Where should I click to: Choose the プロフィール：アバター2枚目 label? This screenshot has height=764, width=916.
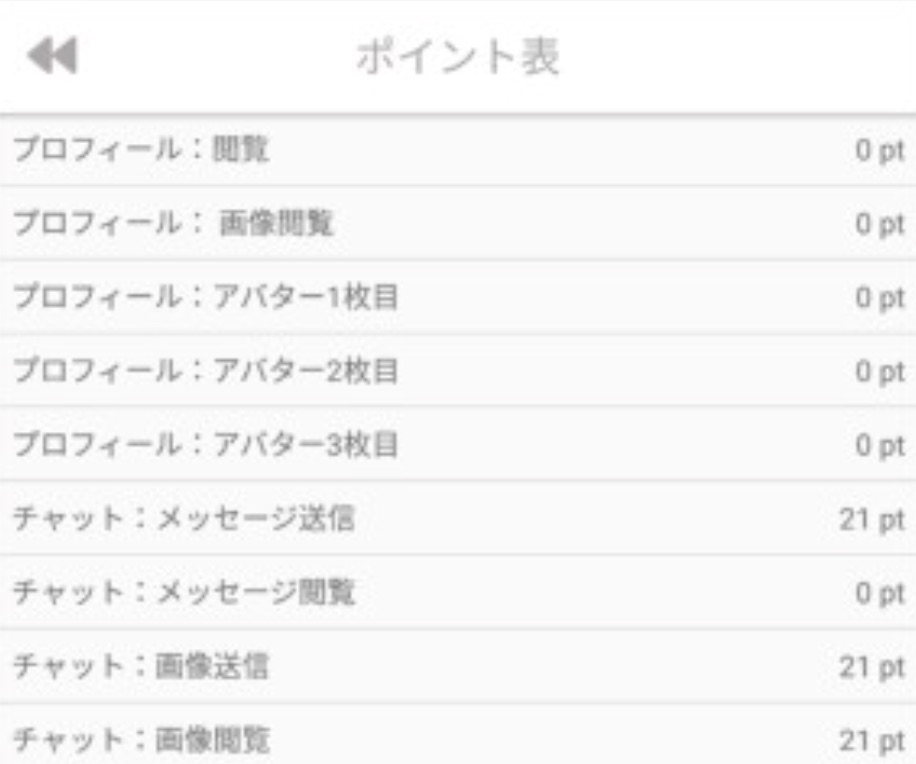coord(205,371)
